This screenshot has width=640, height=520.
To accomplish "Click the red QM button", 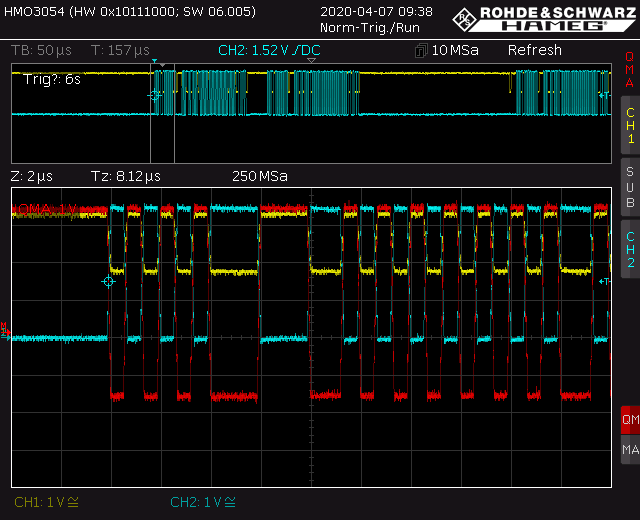I will [629, 421].
